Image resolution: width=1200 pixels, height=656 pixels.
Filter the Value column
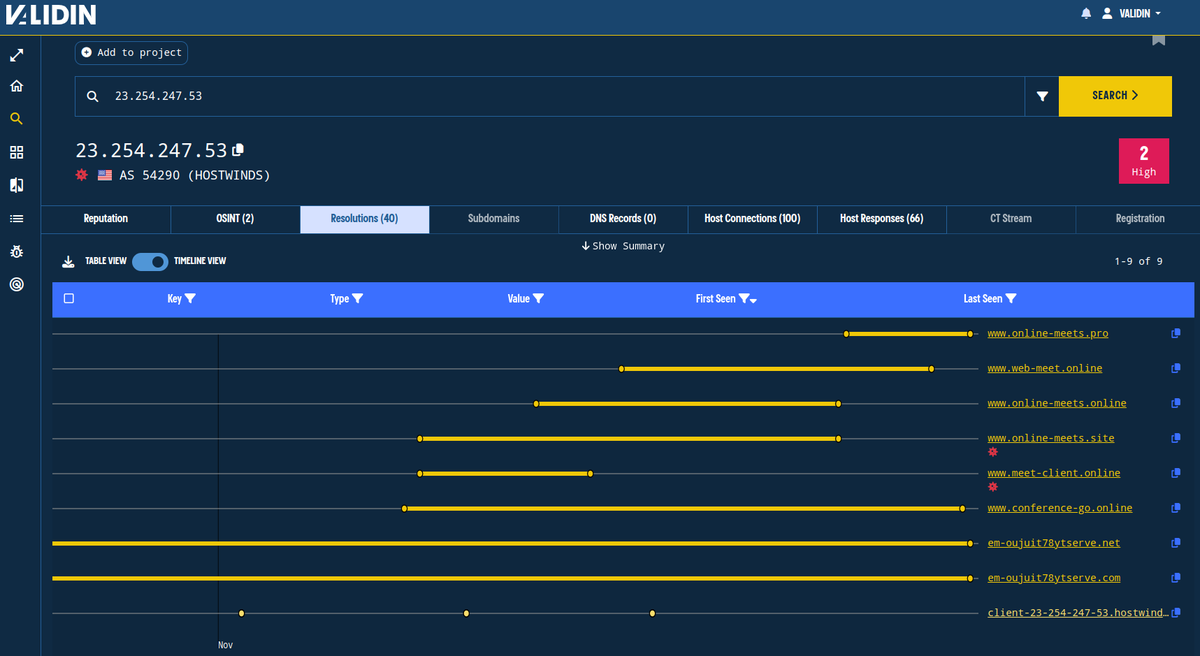[538, 299]
